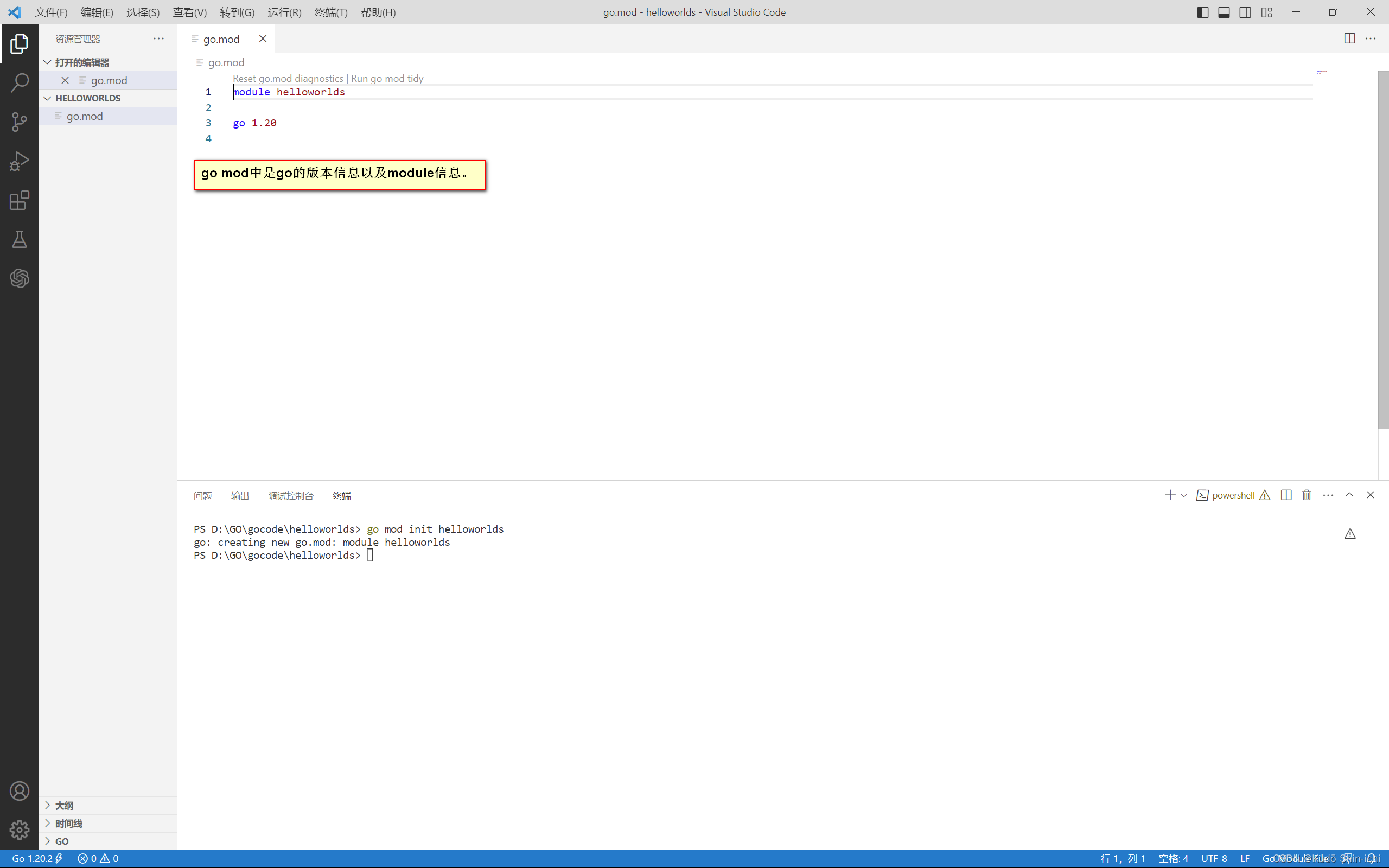Image resolution: width=1389 pixels, height=868 pixels.
Task: Click the Run go mod tidy link
Action: (387, 78)
